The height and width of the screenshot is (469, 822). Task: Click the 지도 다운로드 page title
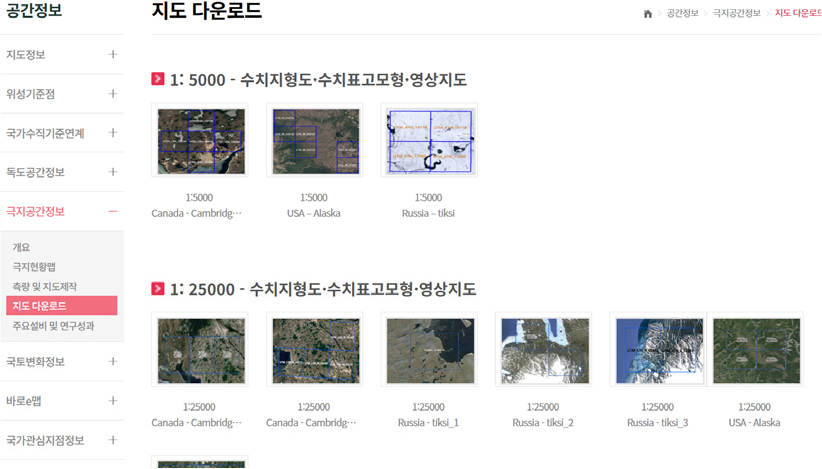point(207,10)
